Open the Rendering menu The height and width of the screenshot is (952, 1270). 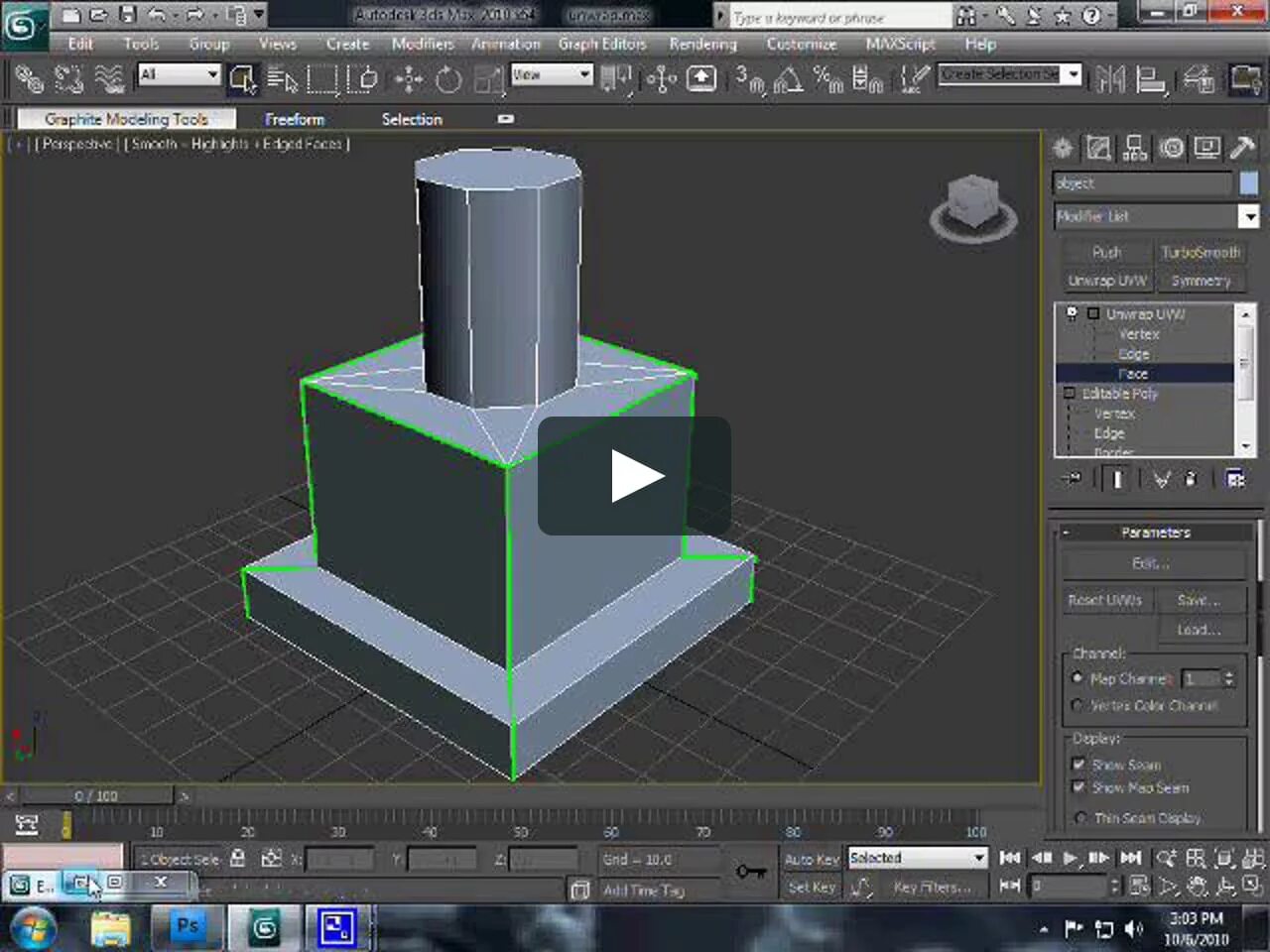pyautogui.click(x=702, y=45)
